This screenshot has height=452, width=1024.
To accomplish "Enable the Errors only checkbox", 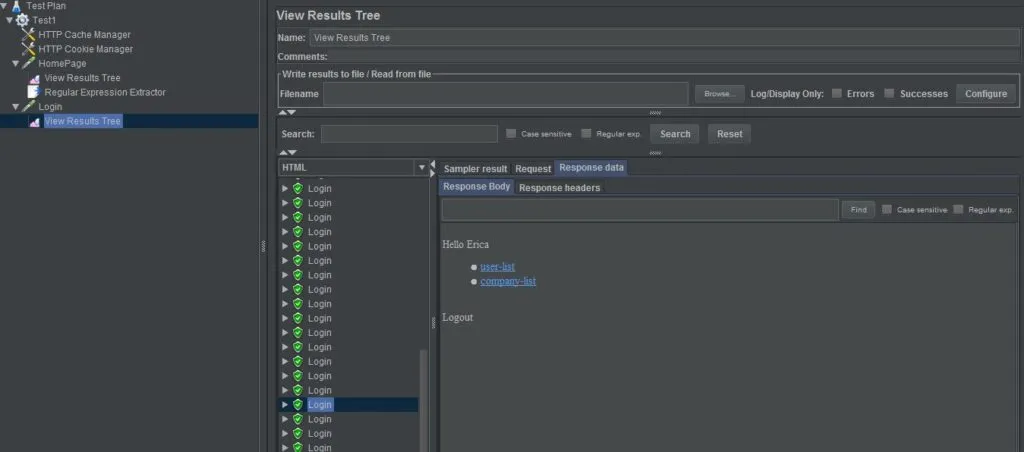I will pos(837,94).
